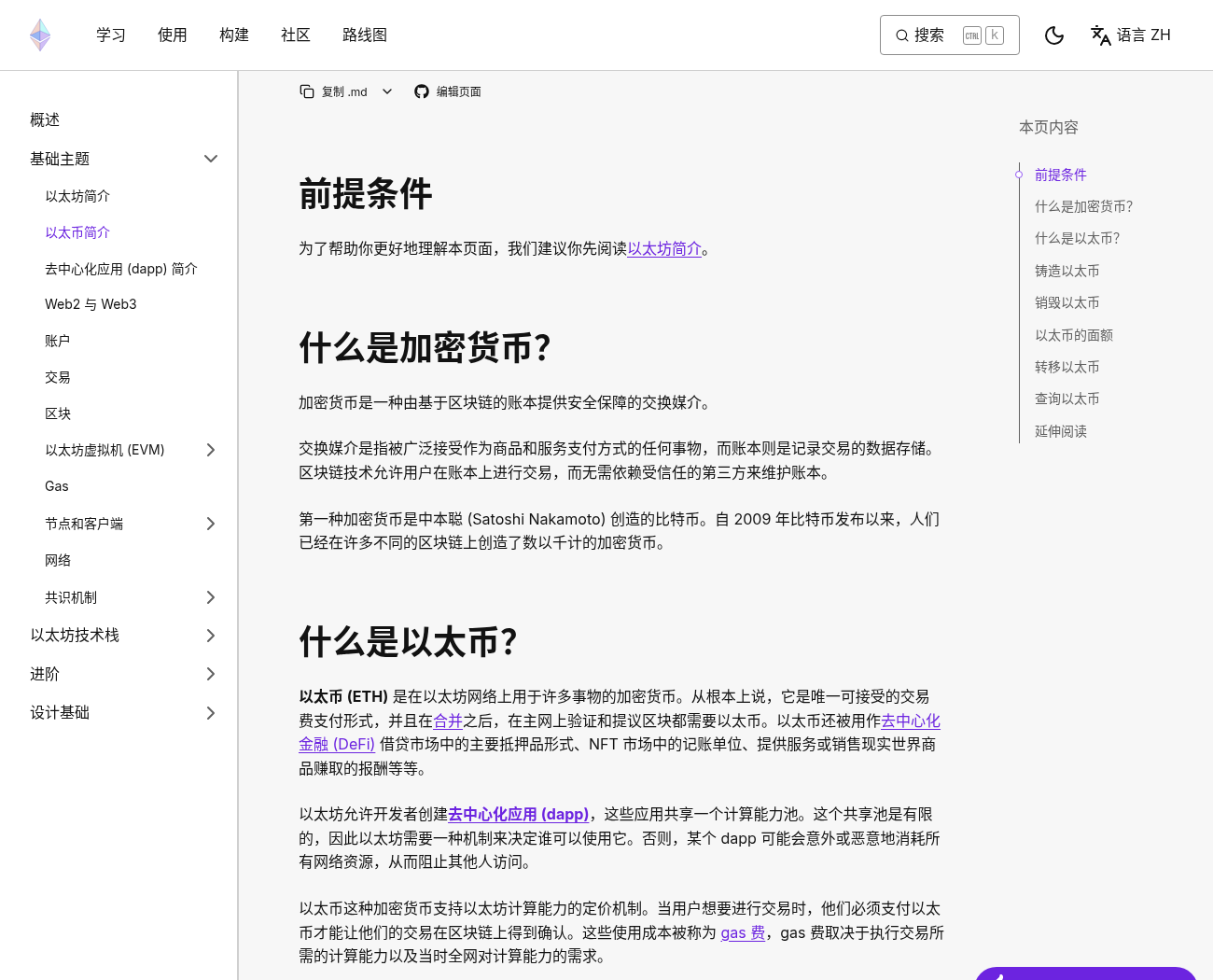The width and height of the screenshot is (1213, 980).
Task: Jump to 什么是加密货币? in page contents
Action: click(1083, 206)
